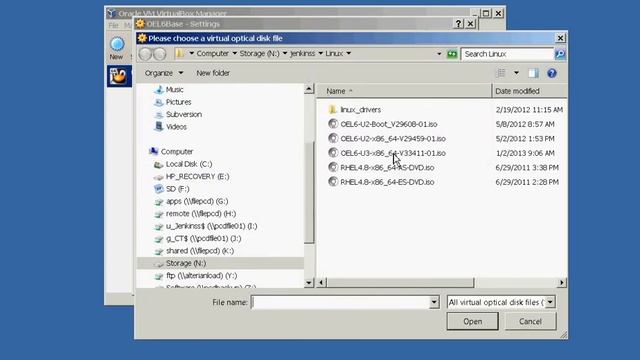640x360 pixels.
Task: Click the Computer icon in navigation pane
Action: 153,151
